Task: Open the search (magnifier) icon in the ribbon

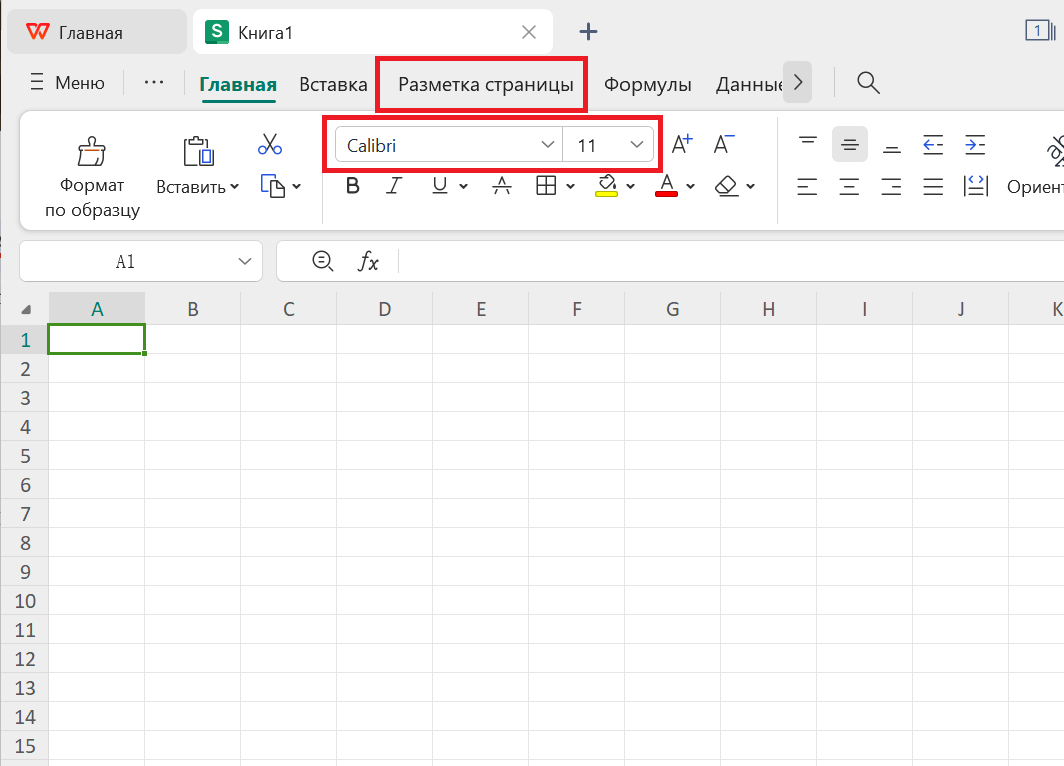Action: coord(867,84)
